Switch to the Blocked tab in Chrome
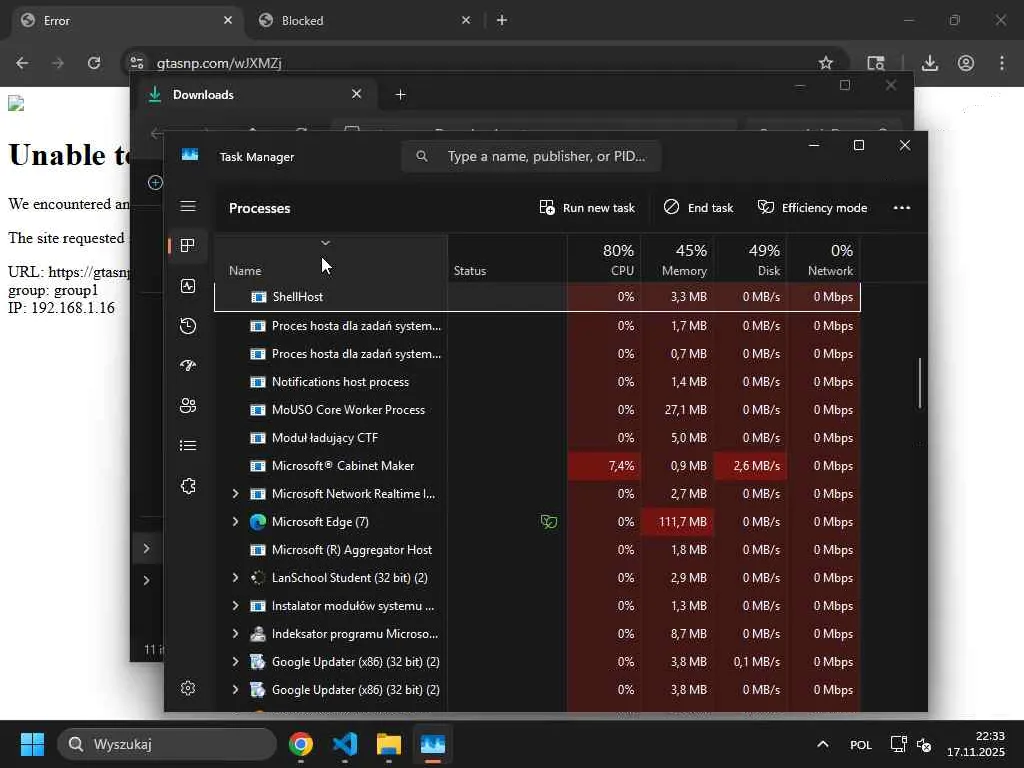 (364, 21)
